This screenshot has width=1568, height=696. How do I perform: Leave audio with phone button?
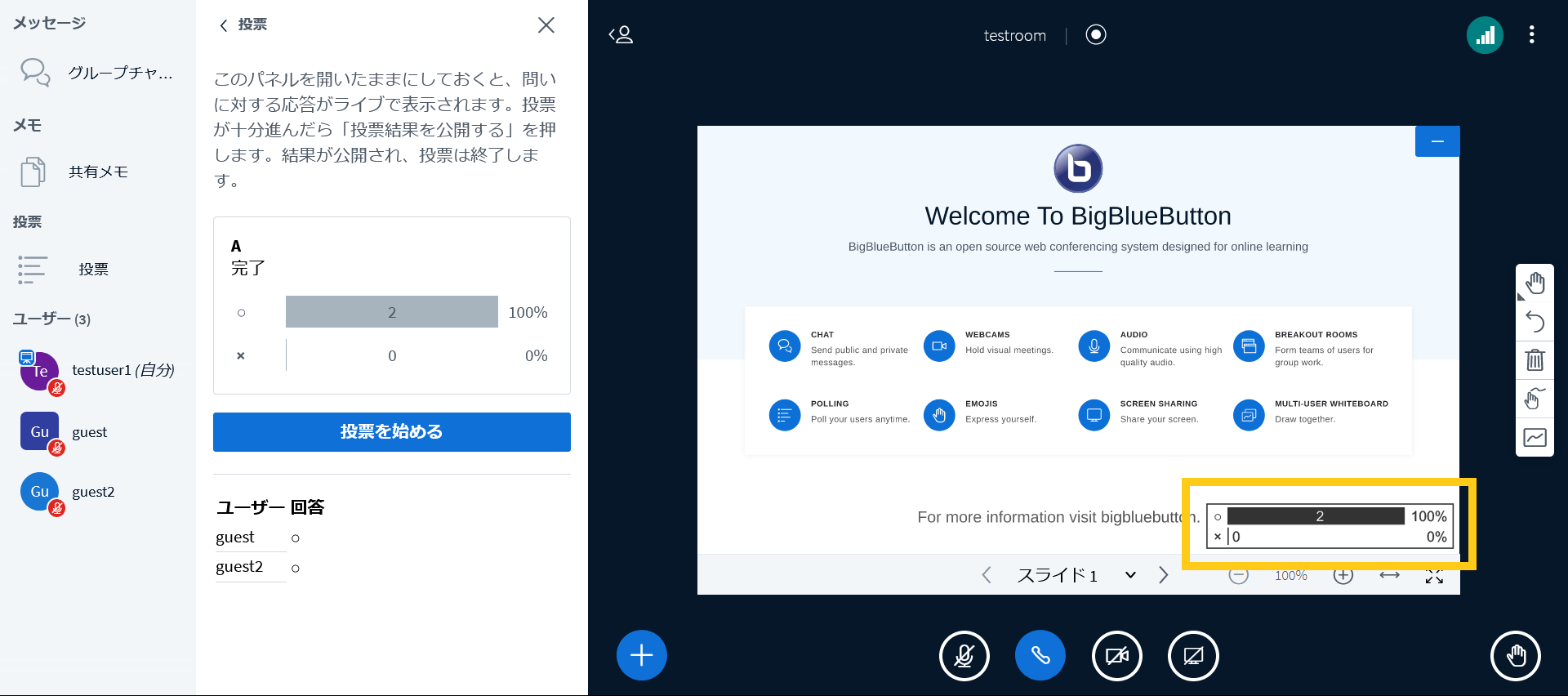click(x=1040, y=655)
